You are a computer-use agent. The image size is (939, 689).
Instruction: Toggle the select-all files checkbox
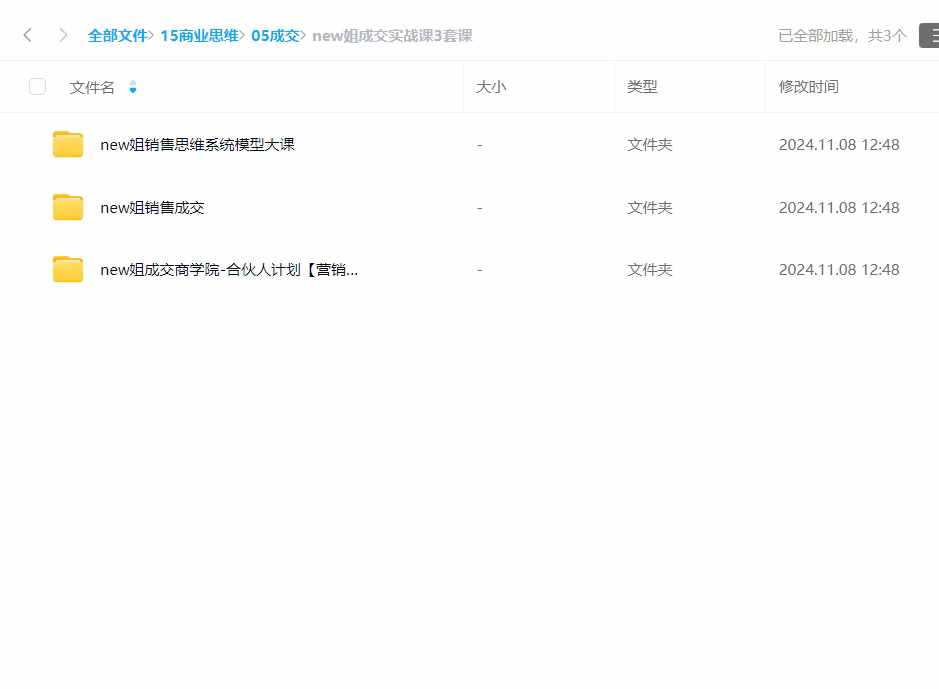pos(37,87)
